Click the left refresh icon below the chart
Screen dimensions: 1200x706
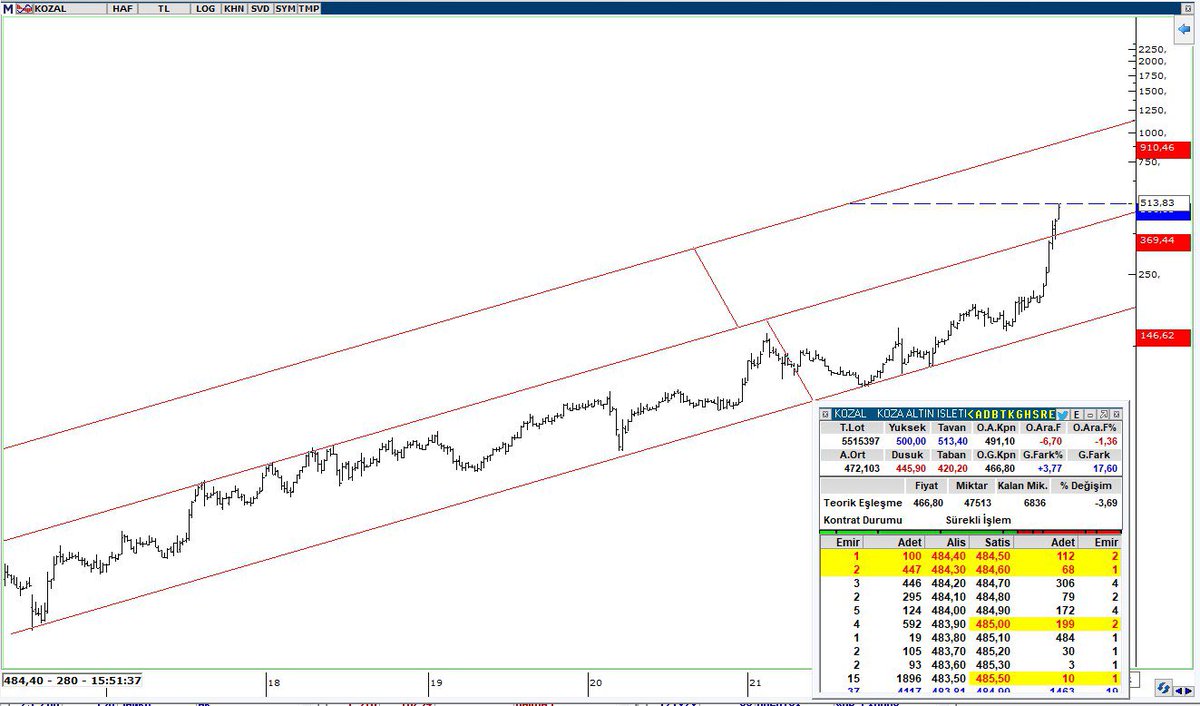pos(1165,688)
